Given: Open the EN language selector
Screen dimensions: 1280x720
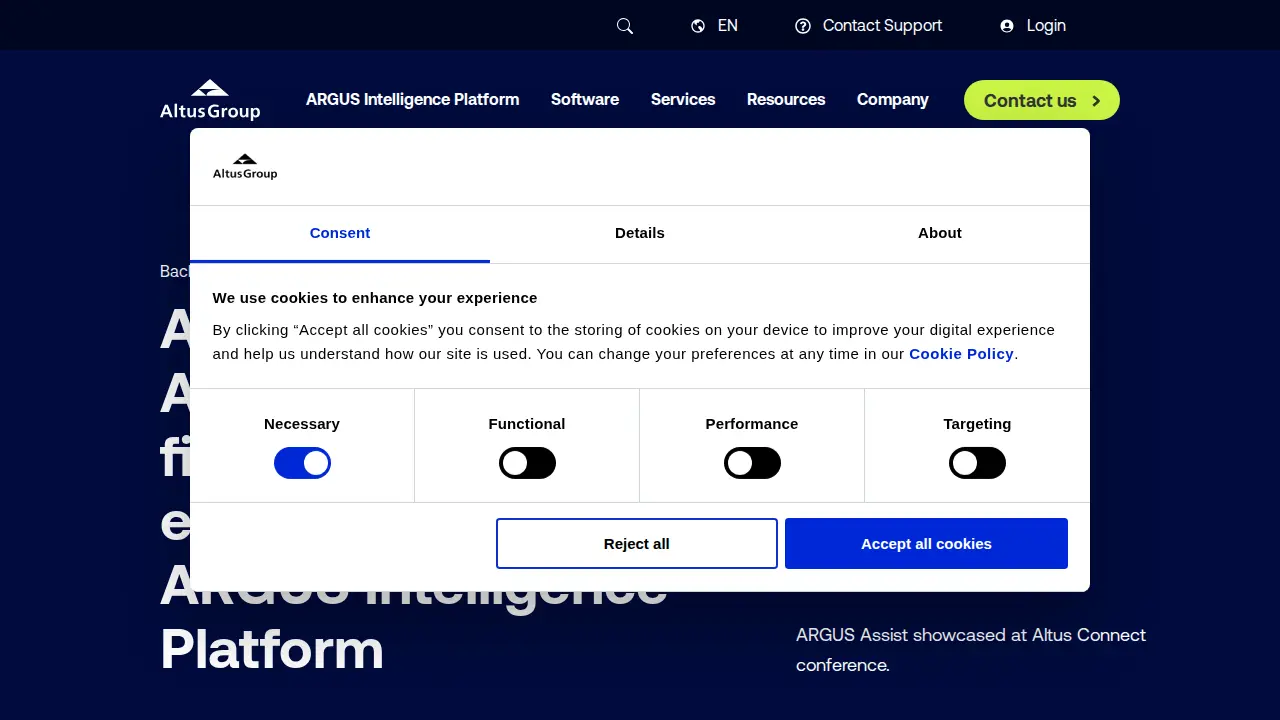Looking at the screenshot, I should point(728,26).
